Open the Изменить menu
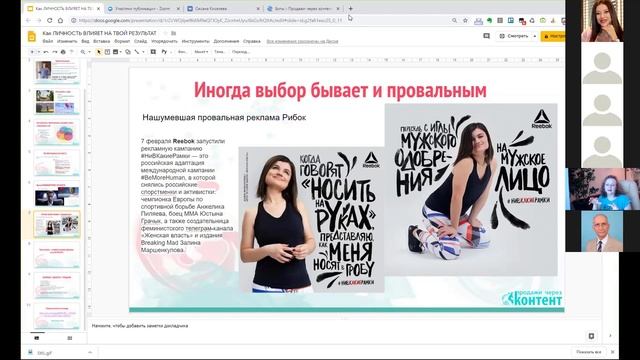Image resolution: width=640 pixels, height=360 pixels. click(67, 41)
